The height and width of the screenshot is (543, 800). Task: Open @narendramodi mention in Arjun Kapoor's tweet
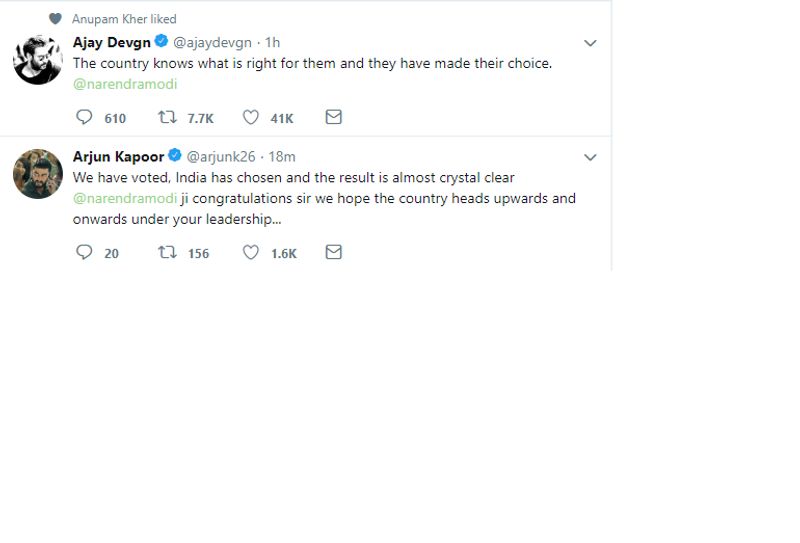pos(125,198)
